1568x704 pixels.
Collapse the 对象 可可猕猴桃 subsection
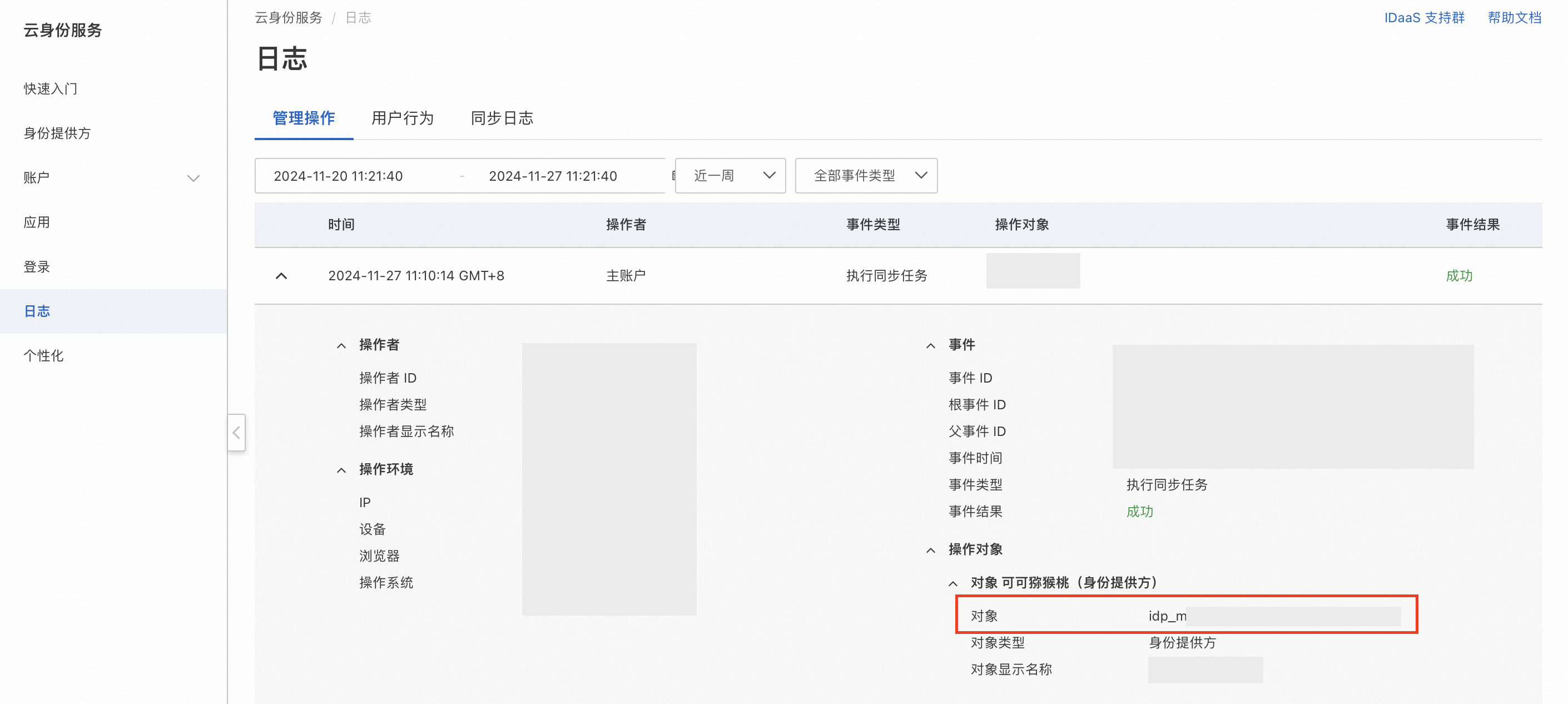point(953,583)
